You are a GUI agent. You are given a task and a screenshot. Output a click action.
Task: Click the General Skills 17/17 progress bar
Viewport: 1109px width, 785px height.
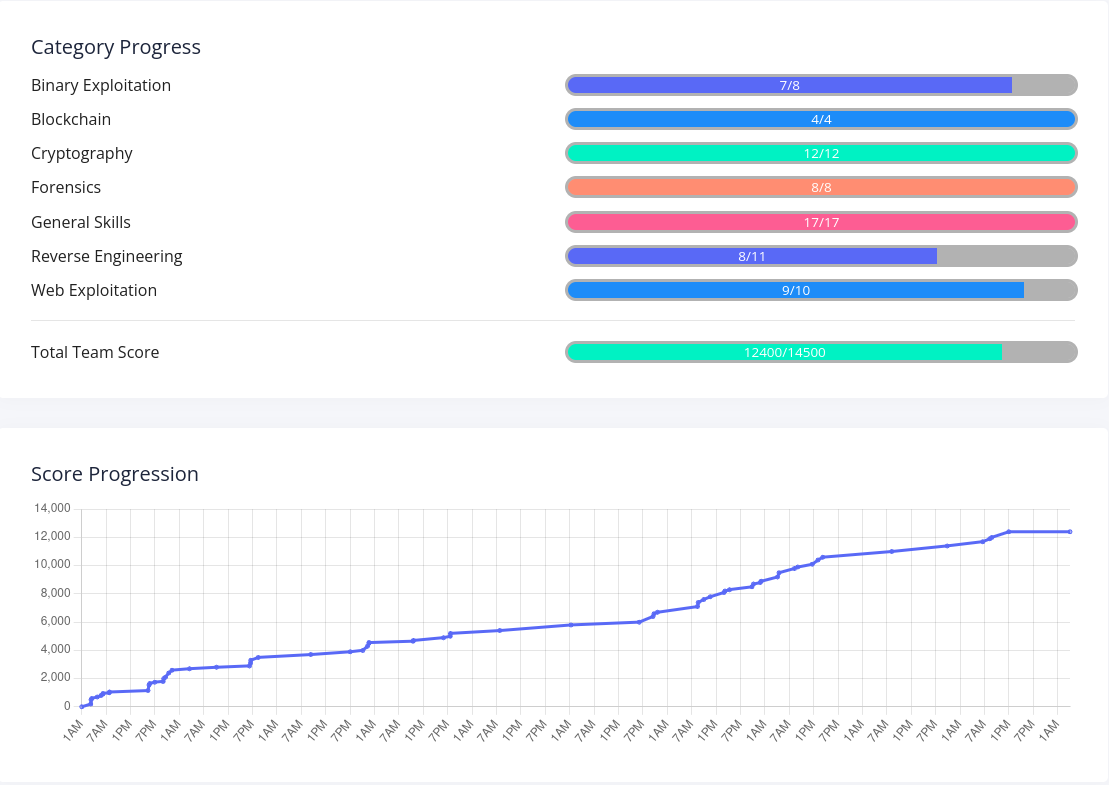click(821, 222)
